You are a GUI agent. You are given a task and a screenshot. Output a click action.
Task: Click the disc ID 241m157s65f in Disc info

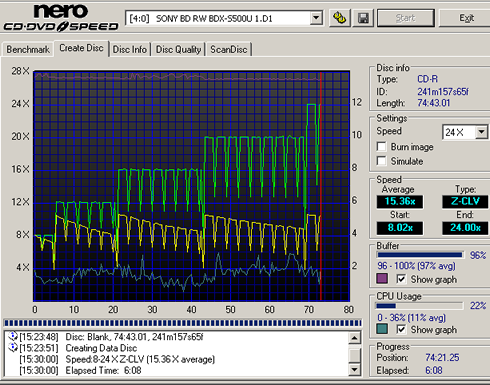(443, 91)
